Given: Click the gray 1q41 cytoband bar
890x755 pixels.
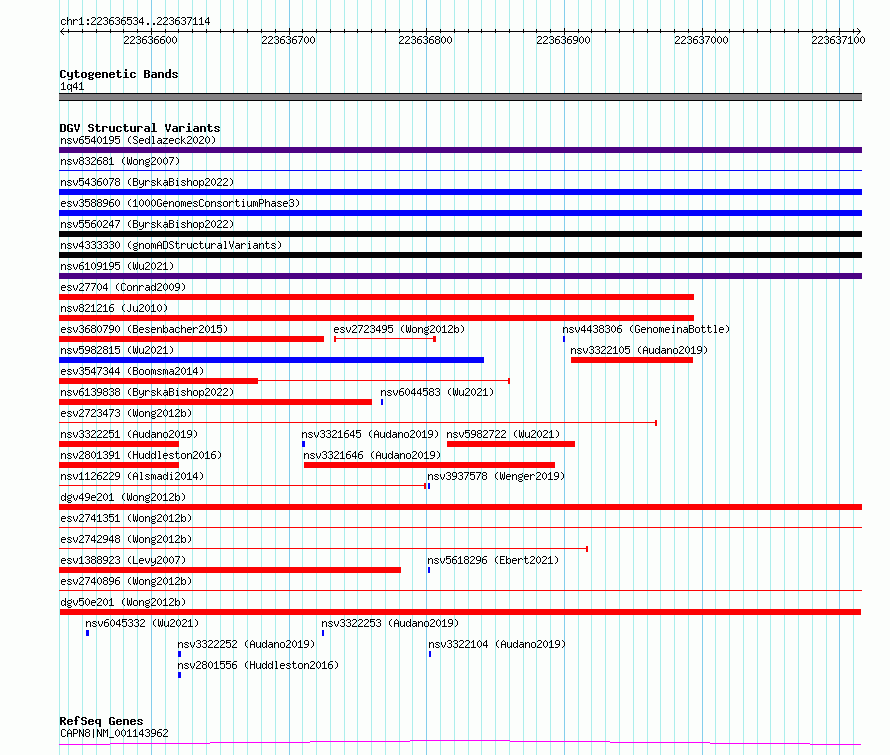Looking at the screenshot, I should point(460,97).
